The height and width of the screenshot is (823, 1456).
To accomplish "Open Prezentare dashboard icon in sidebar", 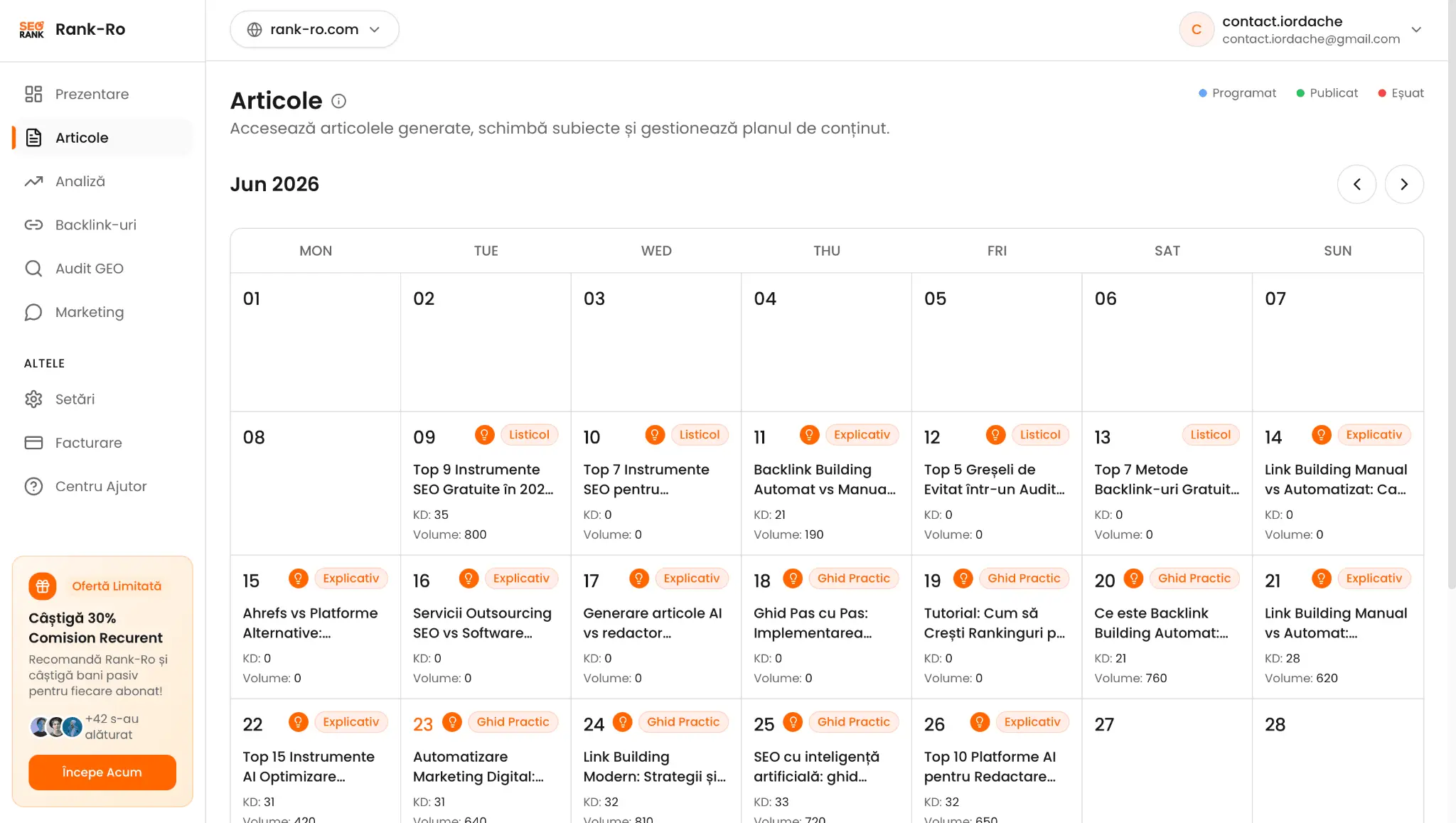I will click(33, 94).
